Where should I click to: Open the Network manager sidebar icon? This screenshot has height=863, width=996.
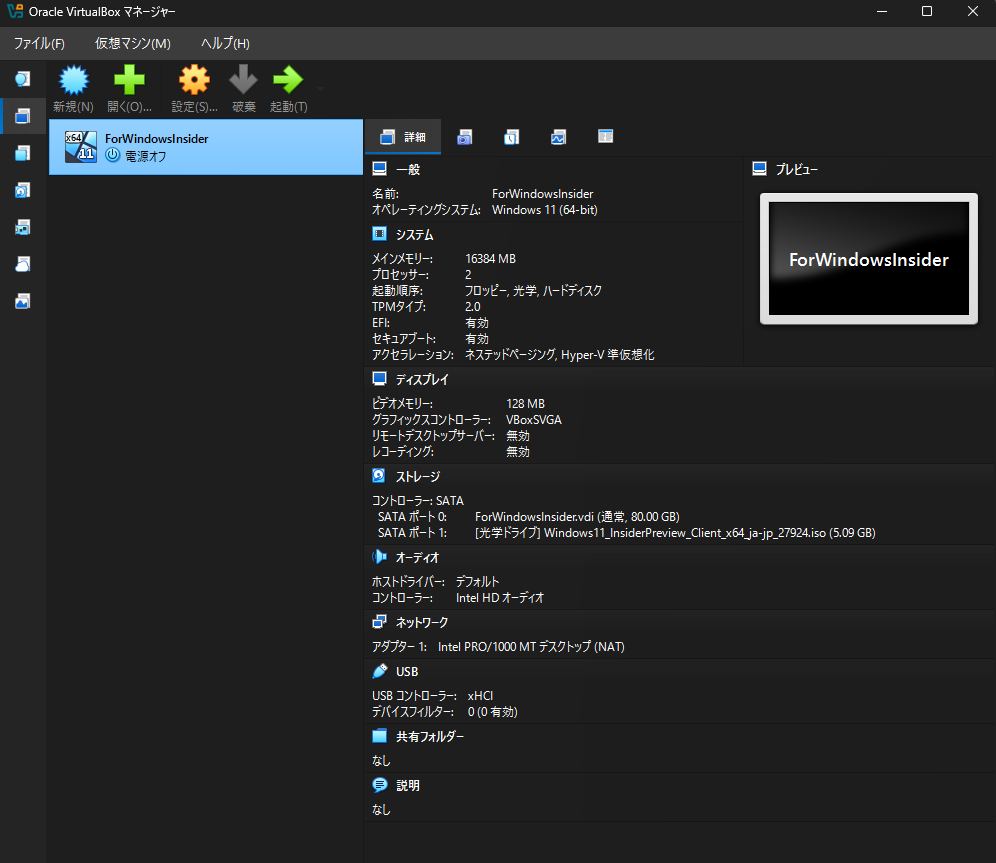22,227
